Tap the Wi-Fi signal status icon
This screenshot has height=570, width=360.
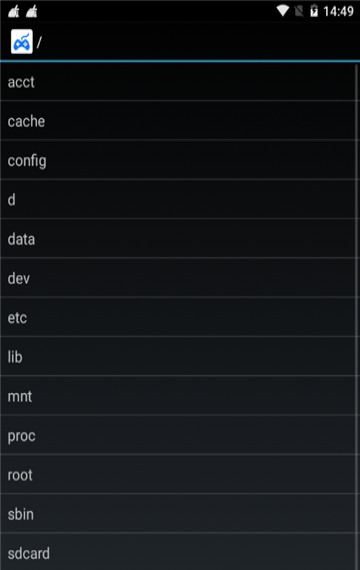coord(283,11)
